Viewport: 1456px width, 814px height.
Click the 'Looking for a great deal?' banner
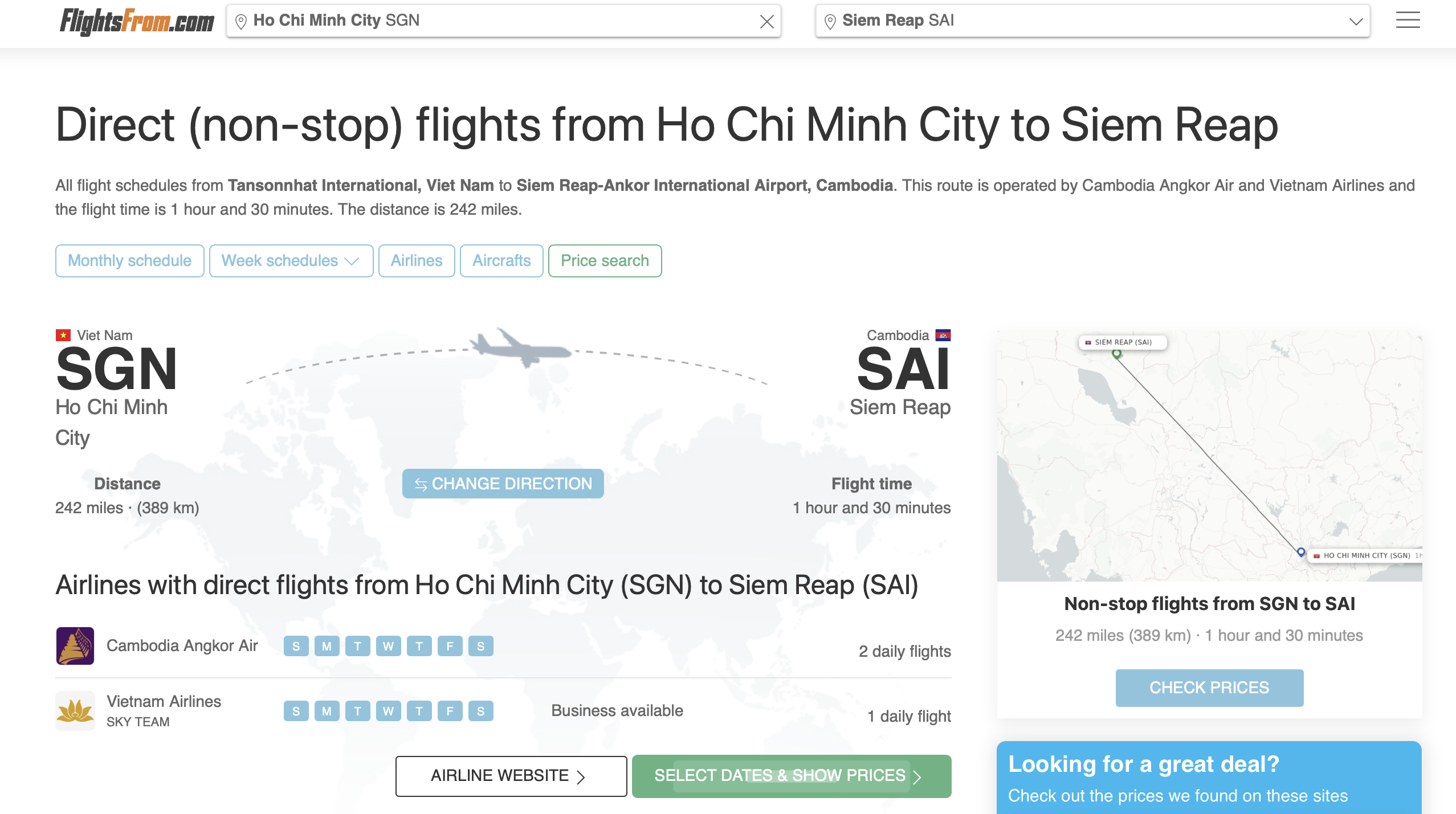pyautogui.click(x=1209, y=778)
